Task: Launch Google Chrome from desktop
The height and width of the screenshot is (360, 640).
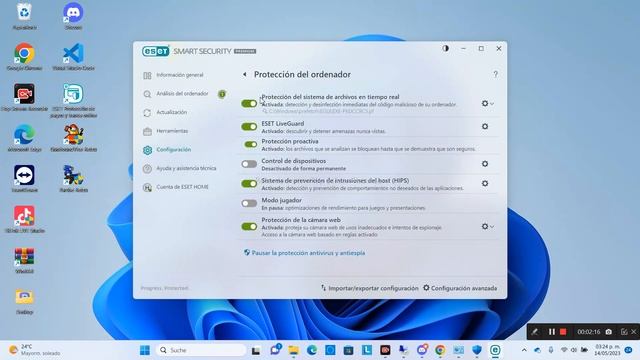Action: tap(24, 56)
